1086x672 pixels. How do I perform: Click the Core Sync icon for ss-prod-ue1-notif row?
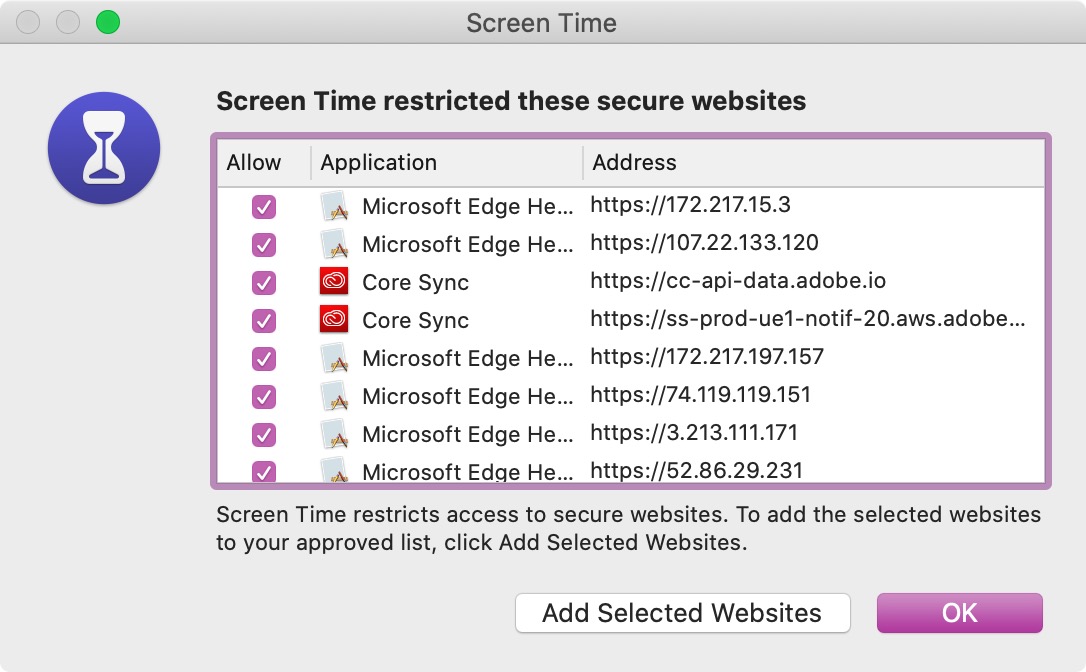click(x=333, y=320)
